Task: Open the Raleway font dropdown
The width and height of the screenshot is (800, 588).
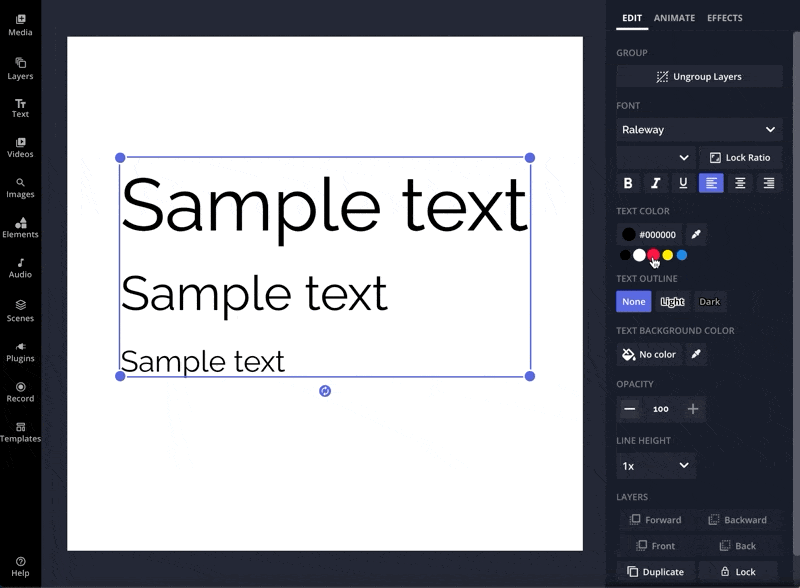Action: click(x=699, y=130)
